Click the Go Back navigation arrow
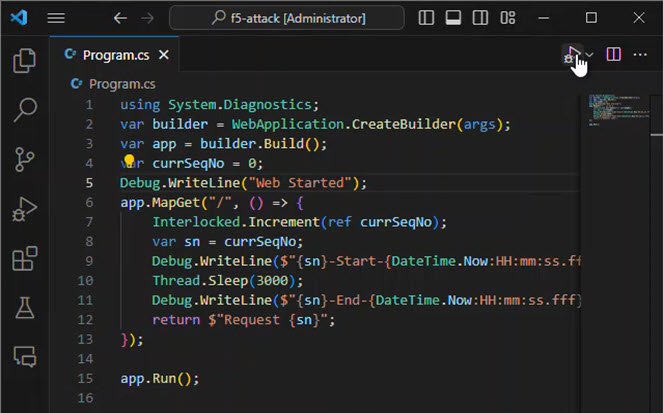 click(120, 18)
